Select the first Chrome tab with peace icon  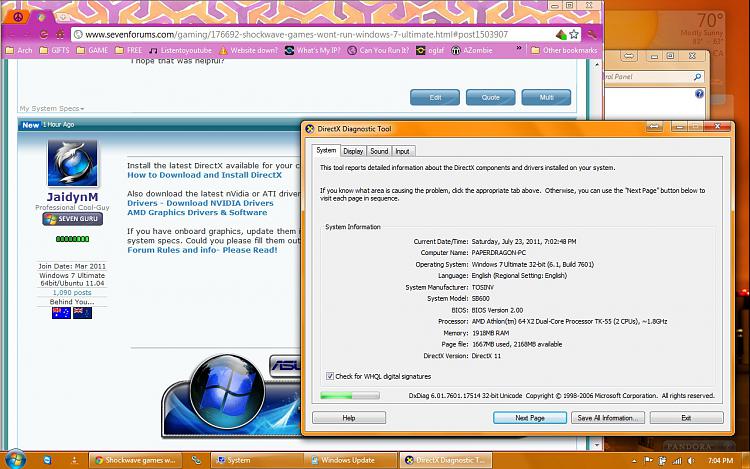18,18
